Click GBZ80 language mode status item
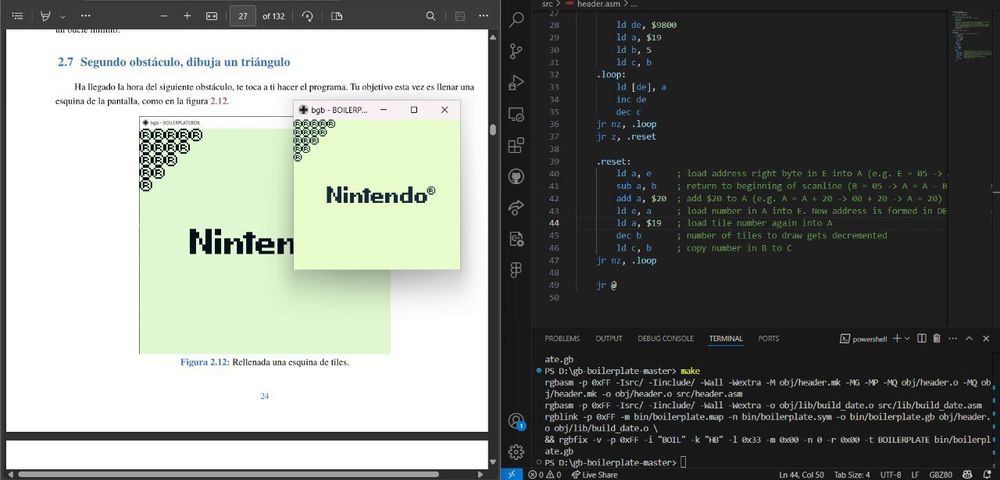The height and width of the screenshot is (480, 1000). 942,474
